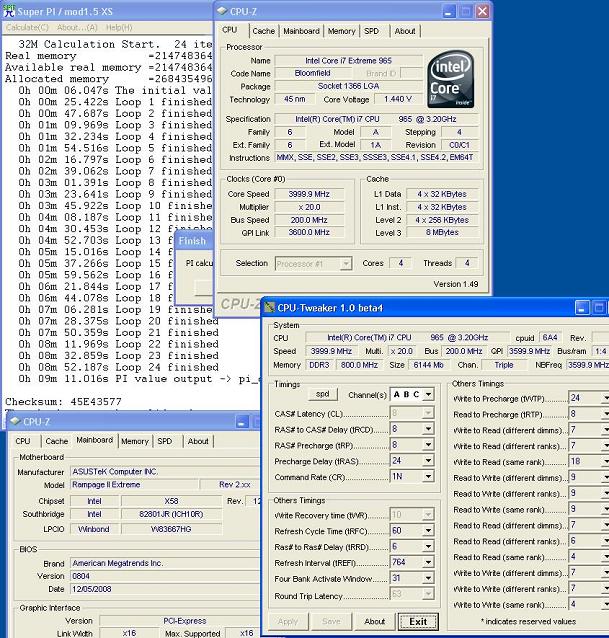Open the Refresh Cycle Time (tRFC) dropdown
The image size is (609, 638).
tap(428, 531)
